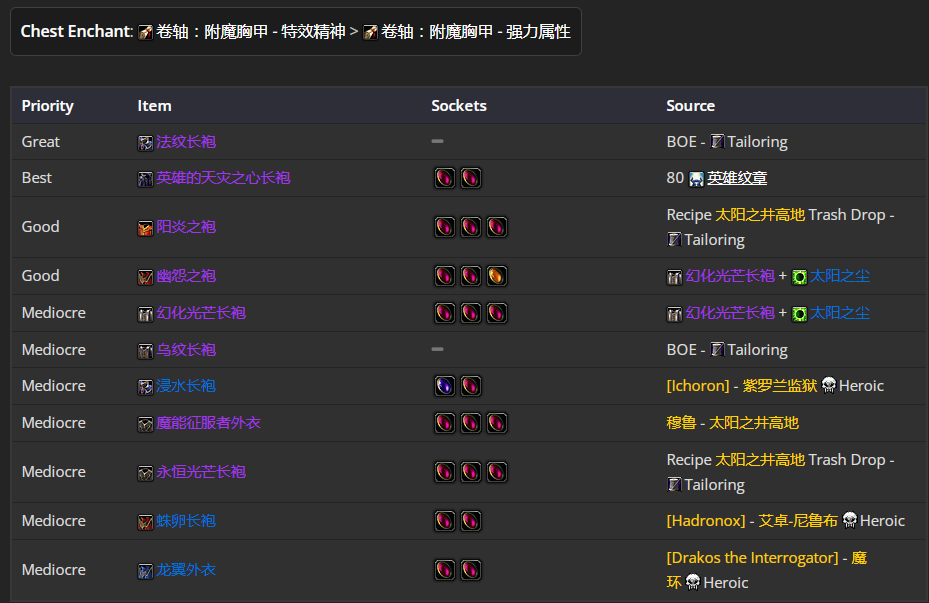
Task: Click the Source column header
Action: [690, 105]
